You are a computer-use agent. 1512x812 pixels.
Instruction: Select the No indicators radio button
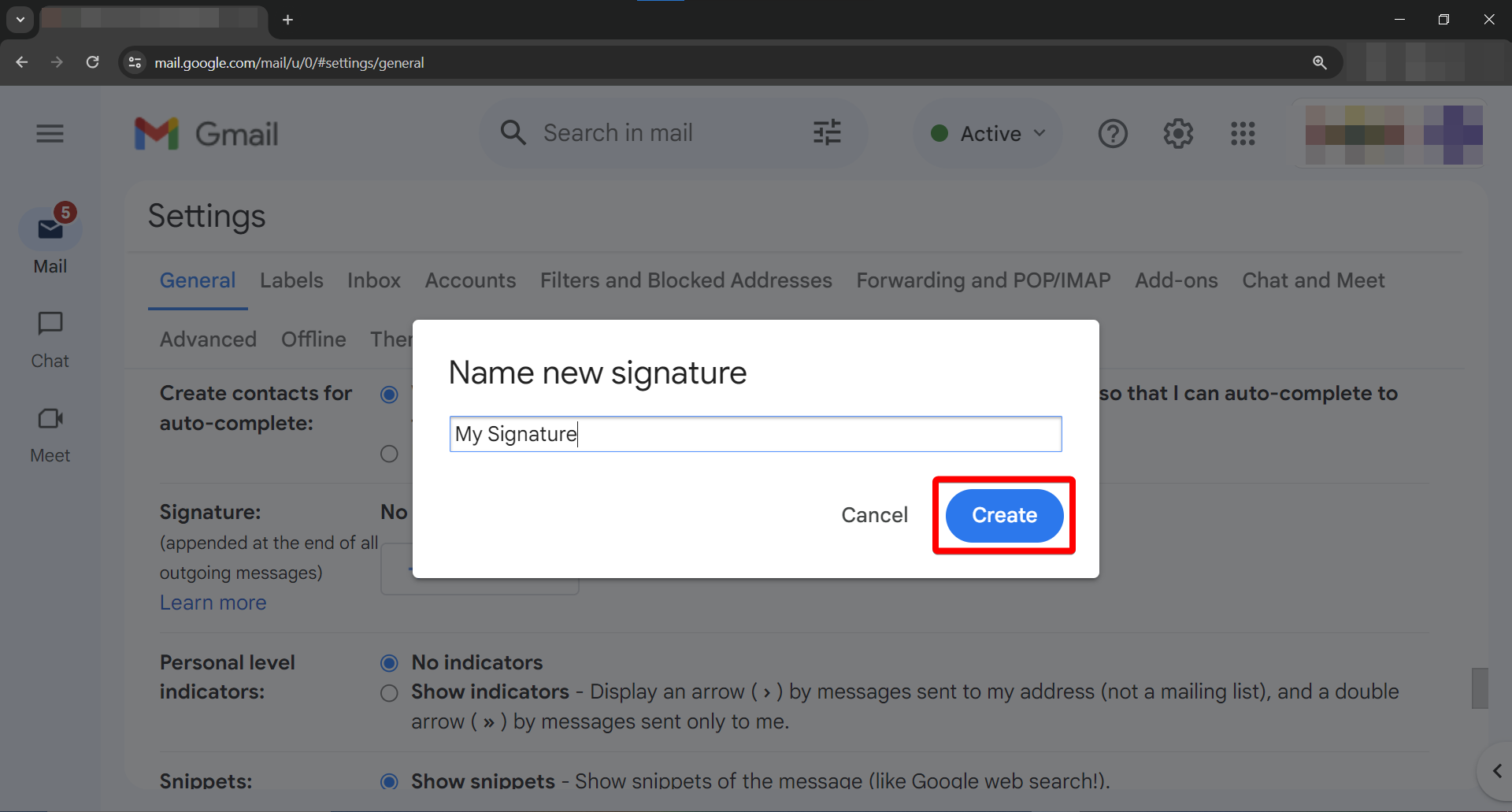pos(389,663)
